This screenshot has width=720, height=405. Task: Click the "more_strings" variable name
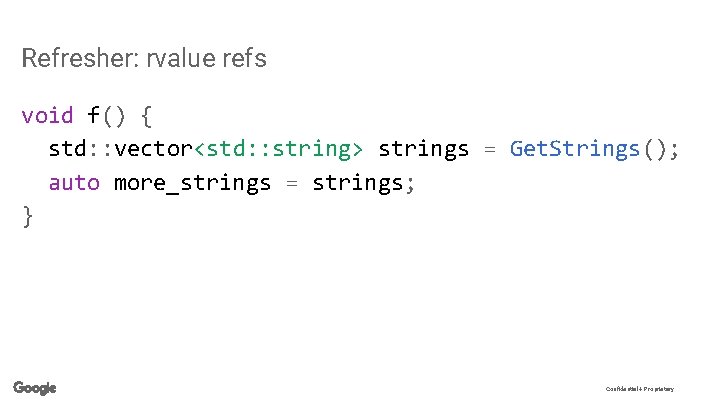coord(193,183)
